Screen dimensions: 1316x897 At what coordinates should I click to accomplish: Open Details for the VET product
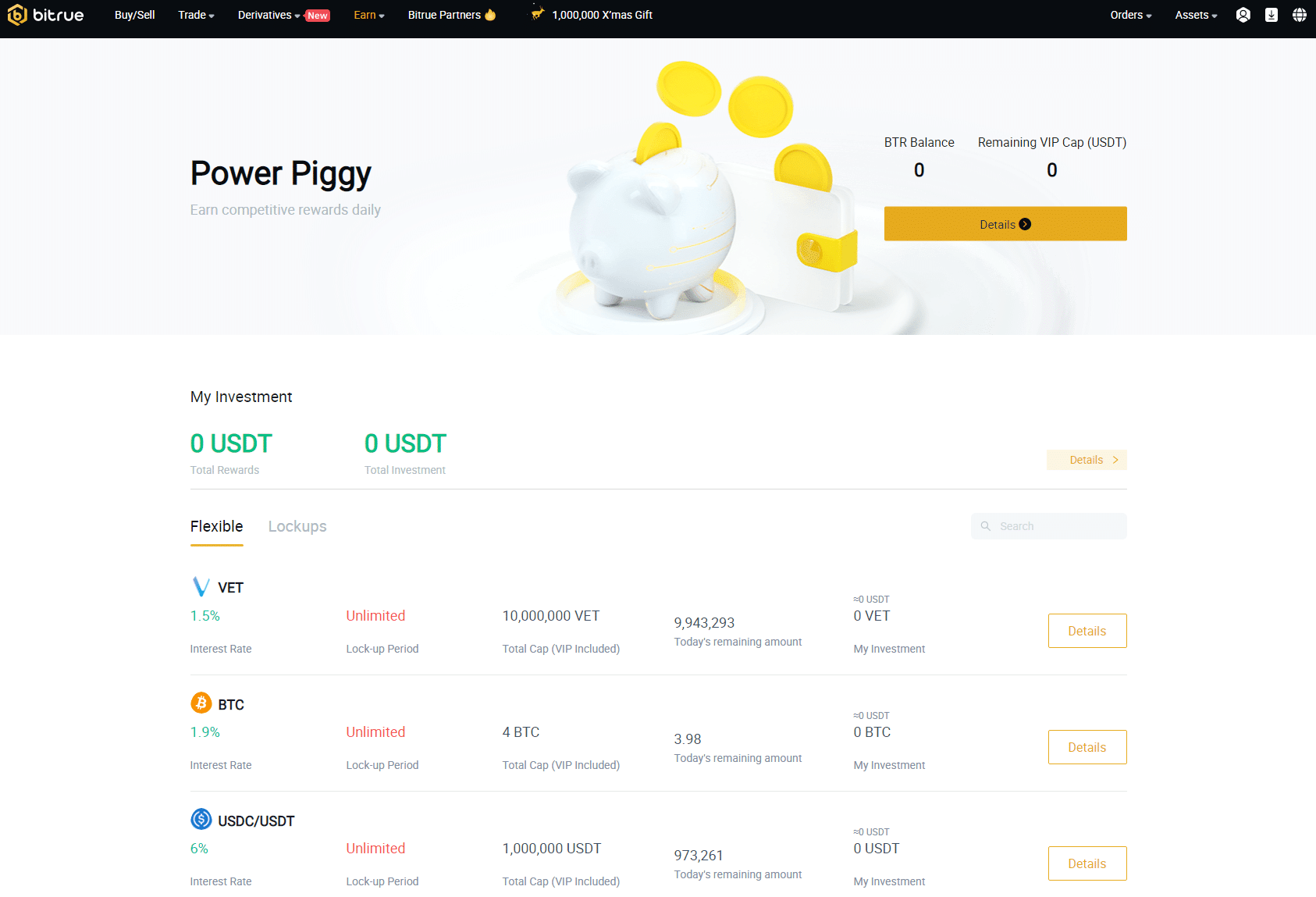pyautogui.click(x=1087, y=631)
